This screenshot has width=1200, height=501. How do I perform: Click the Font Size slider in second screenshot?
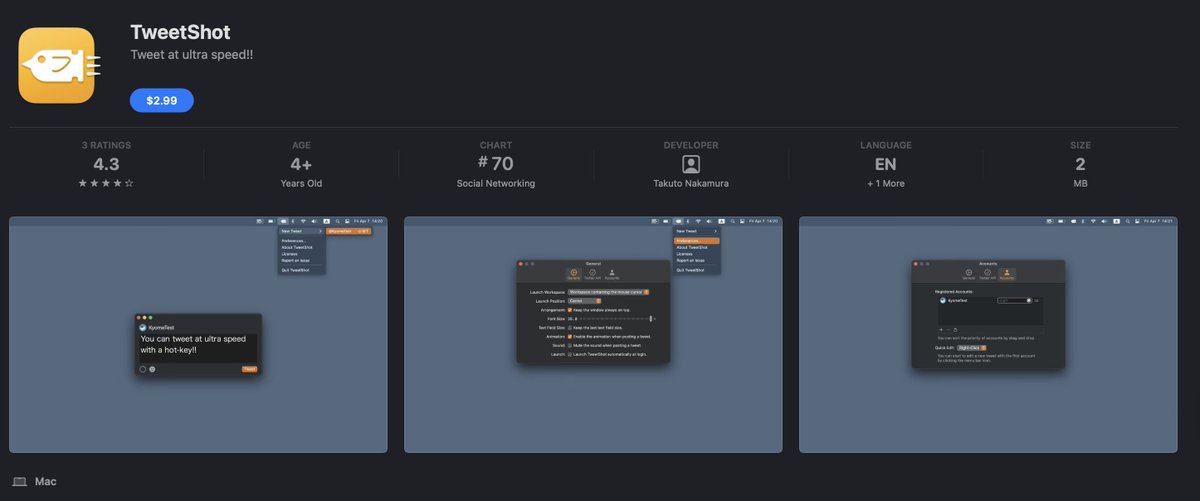click(x=618, y=318)
